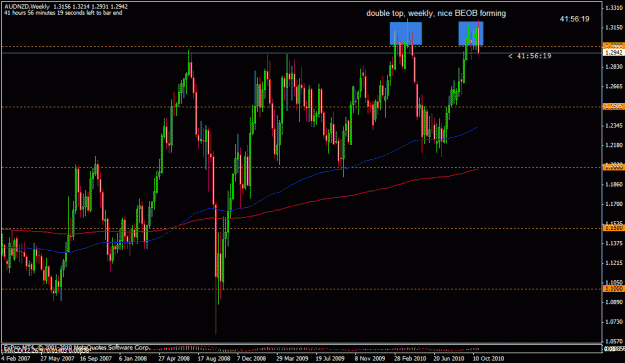Click the orange 1.1000 level price tag
Viewport: 625px width, 363px height.
click(x=614, y=288)
